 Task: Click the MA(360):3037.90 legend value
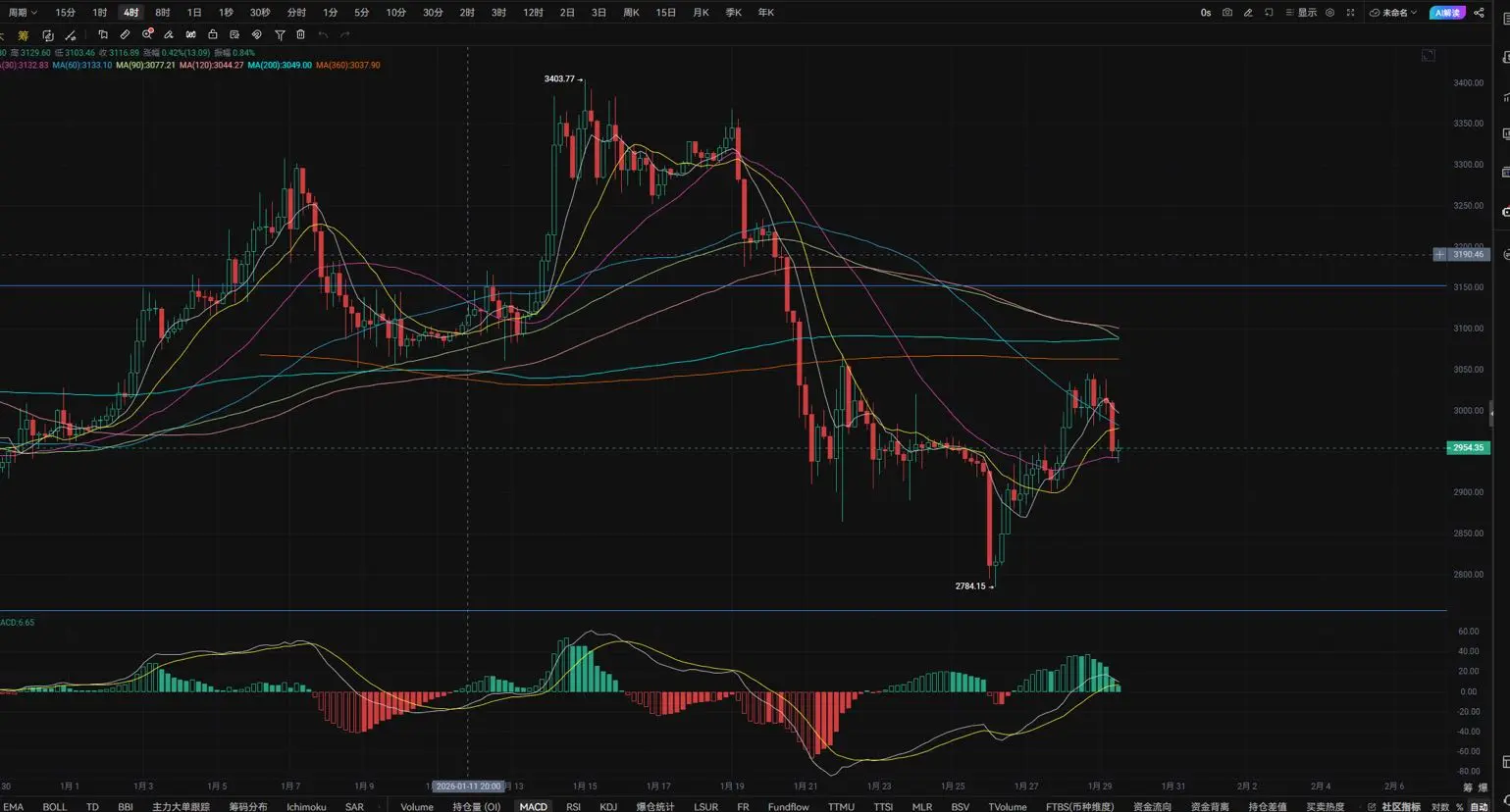coord(347,66)
